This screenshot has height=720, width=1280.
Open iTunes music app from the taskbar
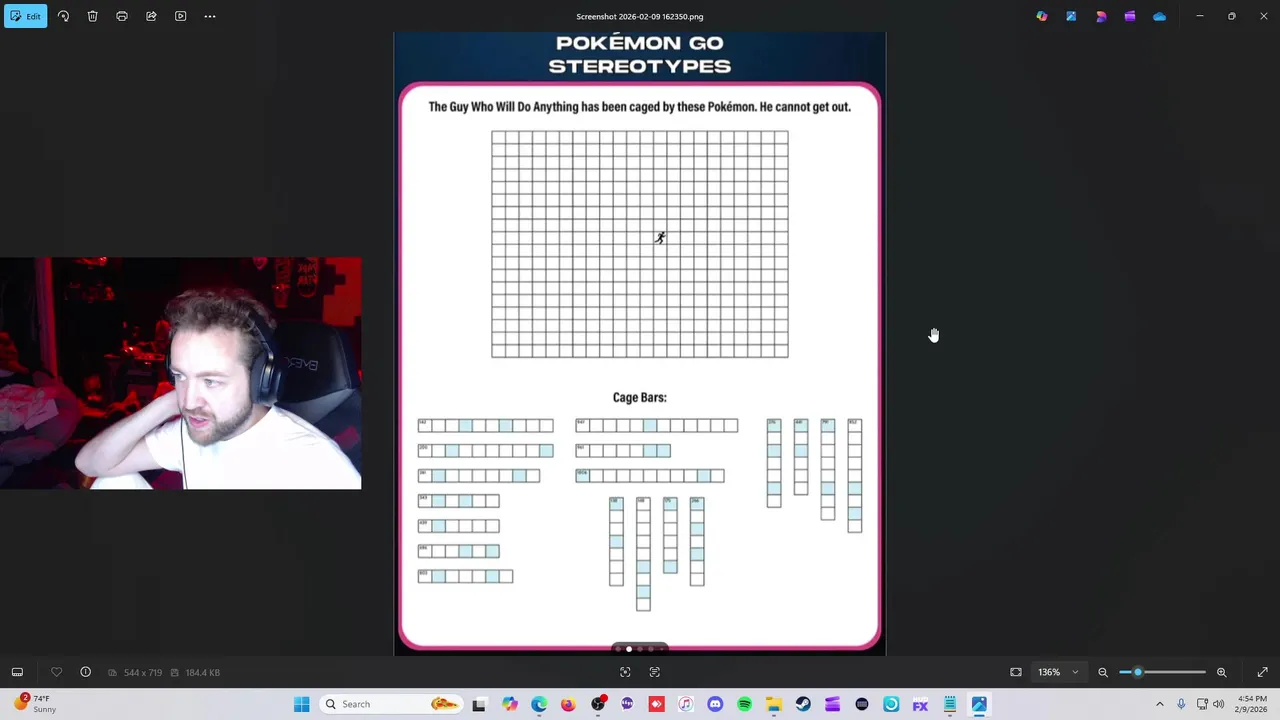686,704
